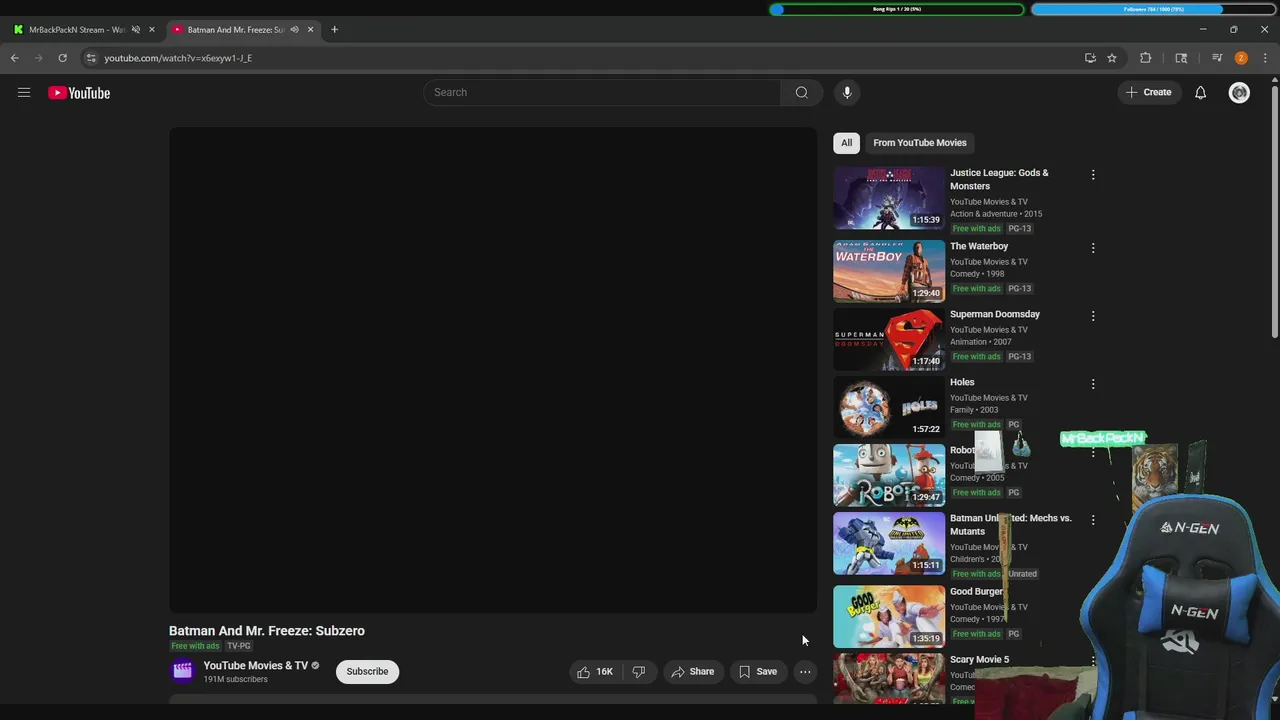Open the browser three-dot menu
1280x720 pixels.
click(1265, 58)
